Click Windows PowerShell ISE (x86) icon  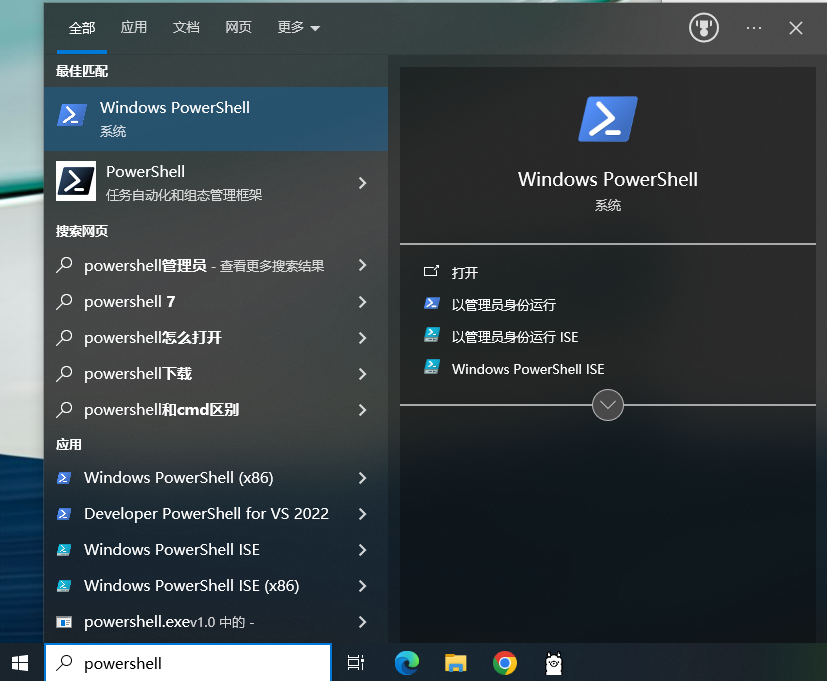click(x=64, y=586)
